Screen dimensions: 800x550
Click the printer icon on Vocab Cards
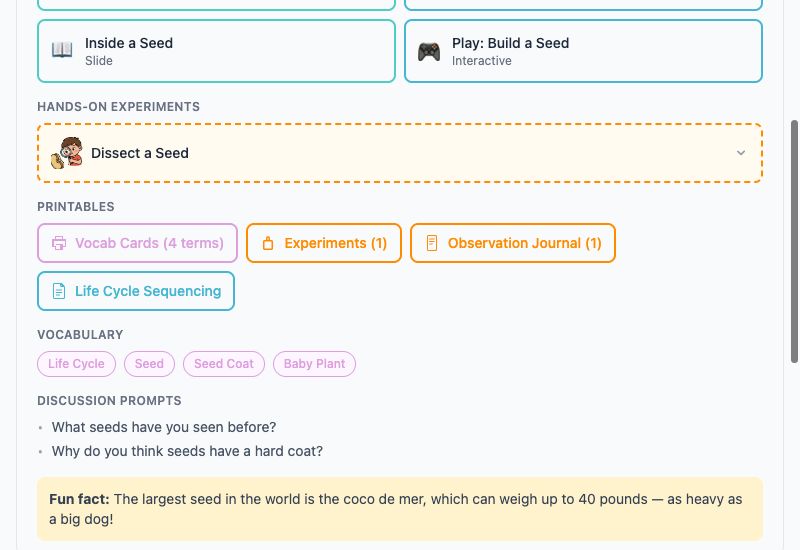pyautogui.click(x=59, y=243)
